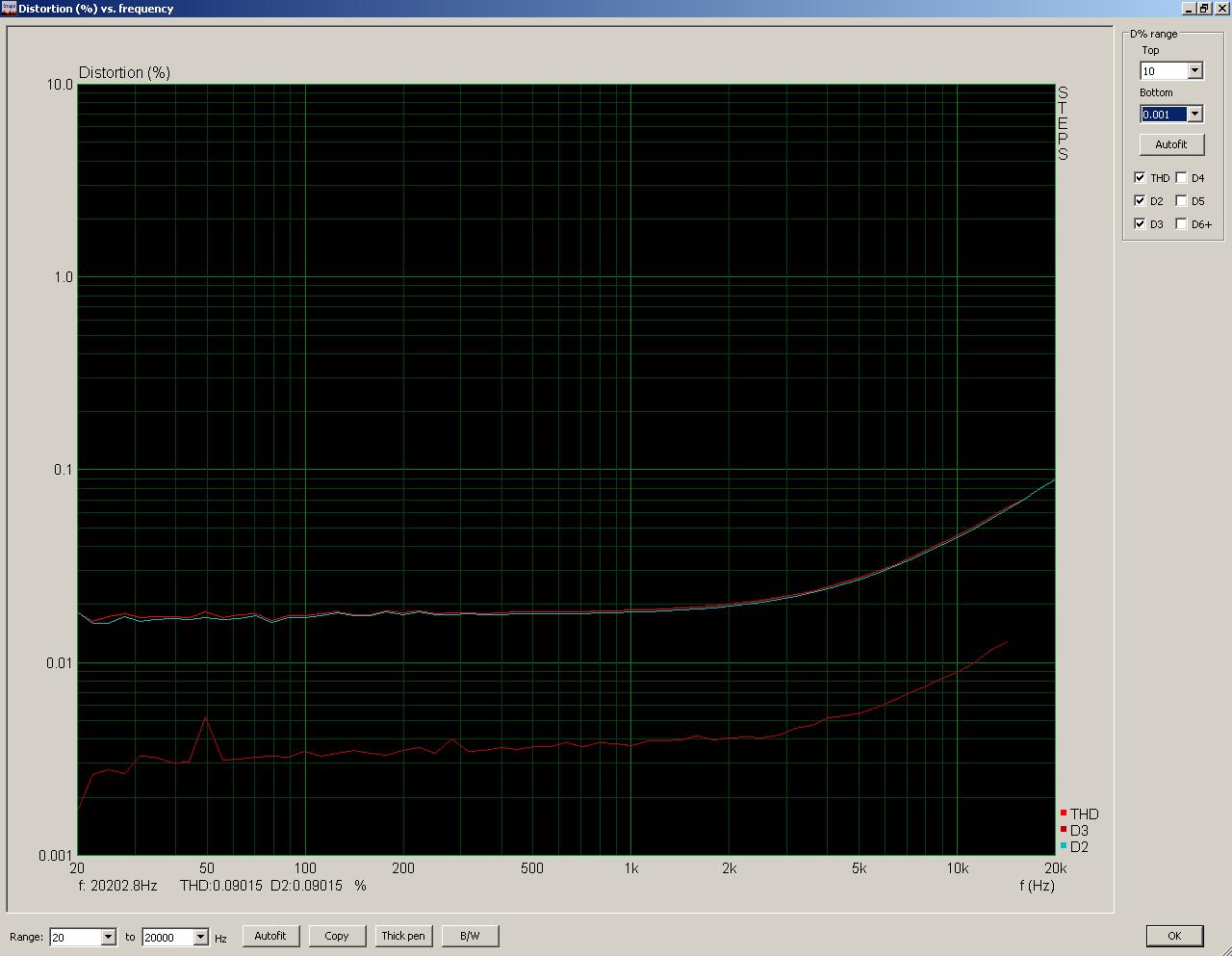
Task: Click the red THD legend marker
Action: [x=1064, y=814]
